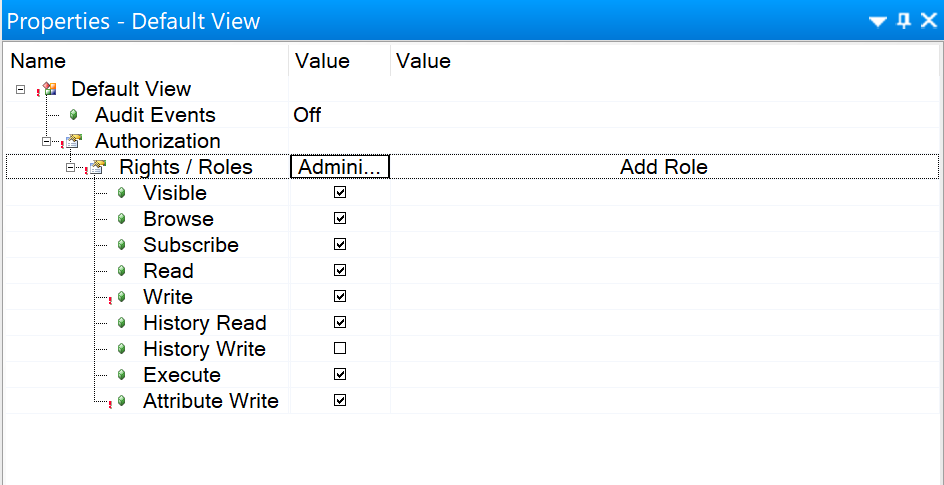Viewport: 944px width, 485px height.
Task: Click the green icon beside Write
Action: click(122, 297)
